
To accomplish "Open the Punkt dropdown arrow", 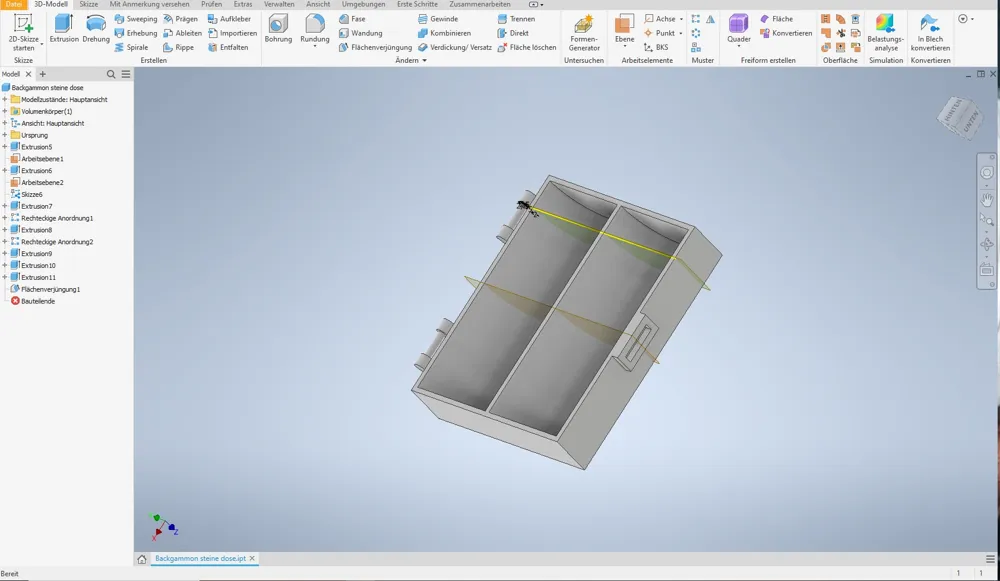I will pos(681,33).
